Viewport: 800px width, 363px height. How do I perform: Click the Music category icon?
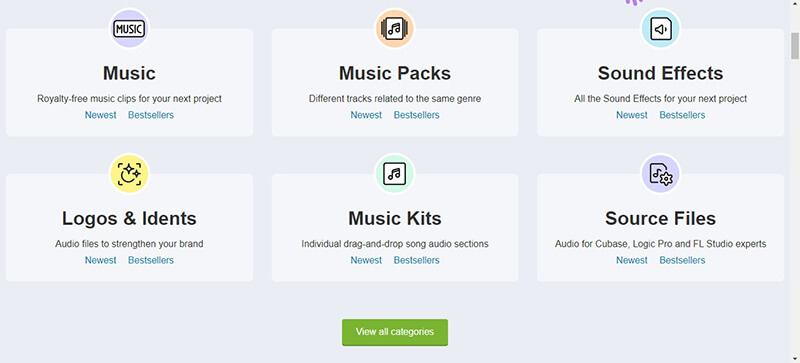coord(129,29)
